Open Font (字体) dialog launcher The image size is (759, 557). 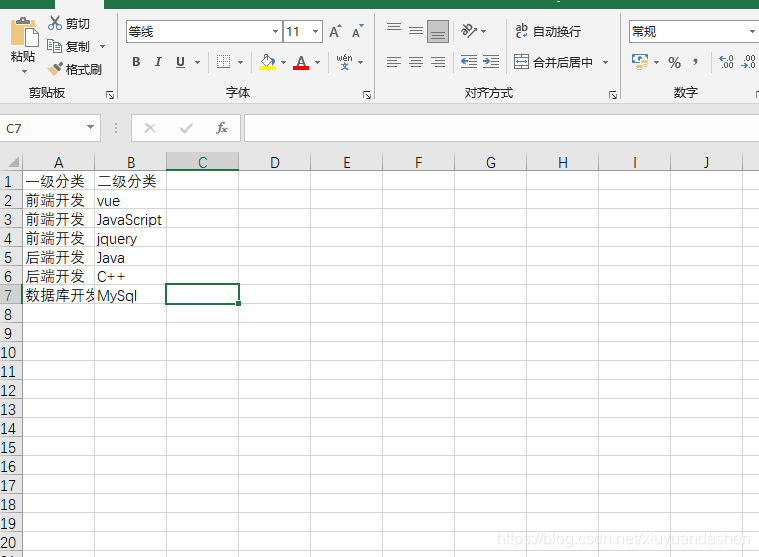pyautogui.click(x=367, y=95)
